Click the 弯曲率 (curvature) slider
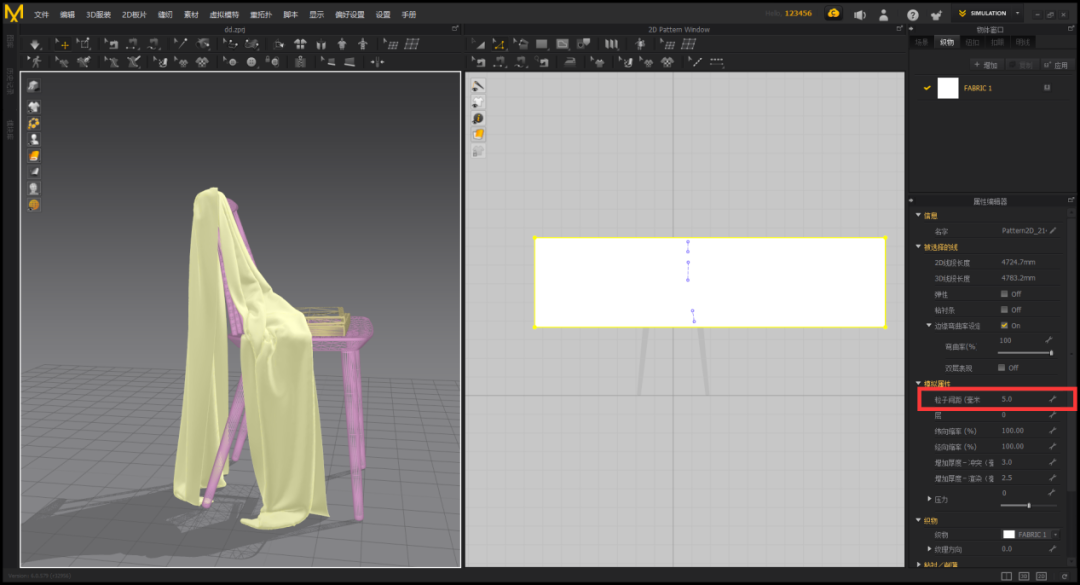Image resolution: width=1080 pixels, height=585 pixels. click(1025, 353)
